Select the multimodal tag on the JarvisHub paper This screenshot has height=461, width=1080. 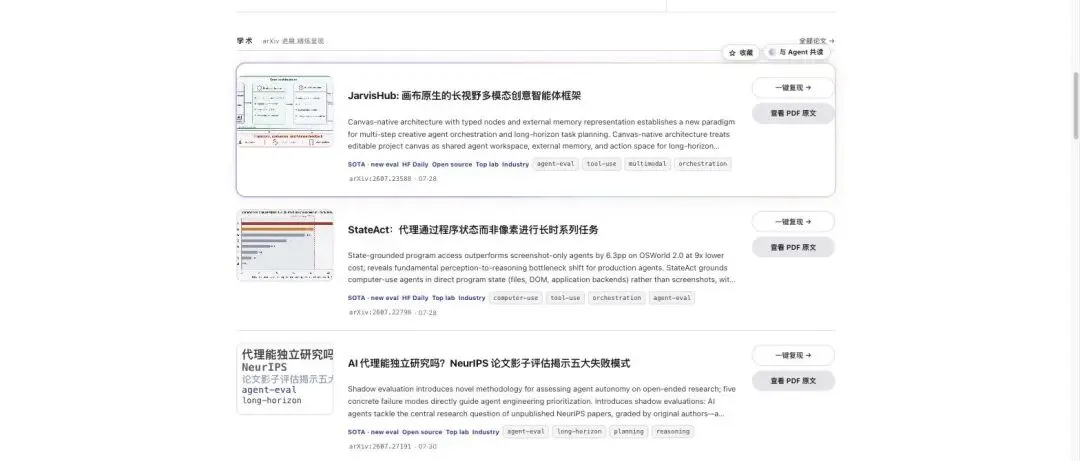coord(647,164)
